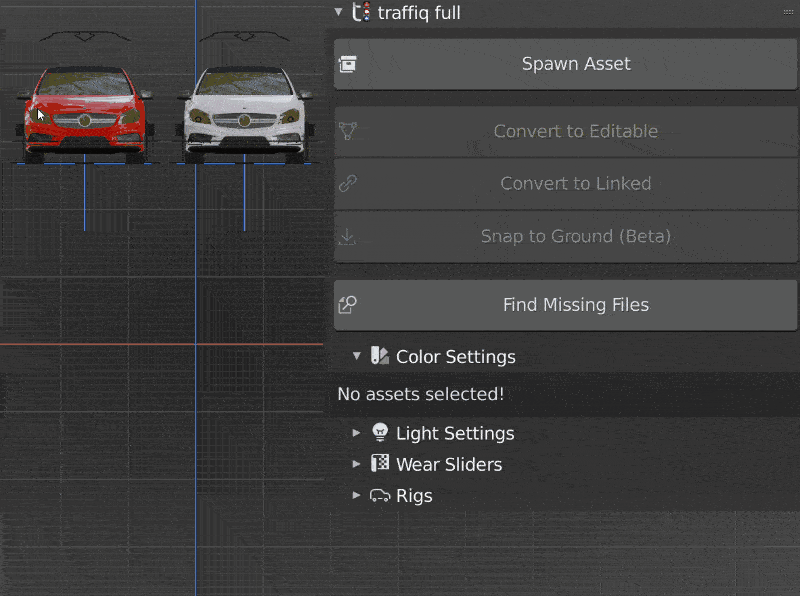Click Convert to Linked button
This screenshot has height=596, width=800.
click(565, 184)
